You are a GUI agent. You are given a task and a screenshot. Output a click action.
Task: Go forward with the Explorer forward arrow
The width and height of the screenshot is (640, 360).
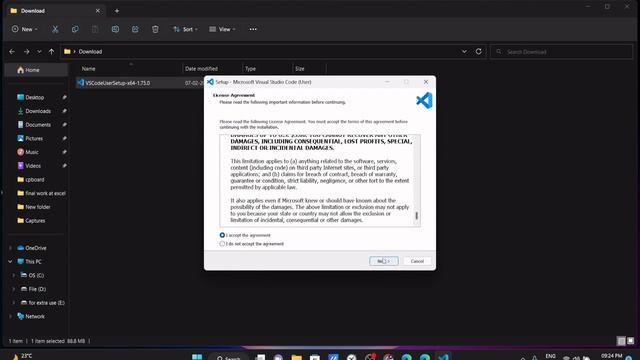point(27,52)
